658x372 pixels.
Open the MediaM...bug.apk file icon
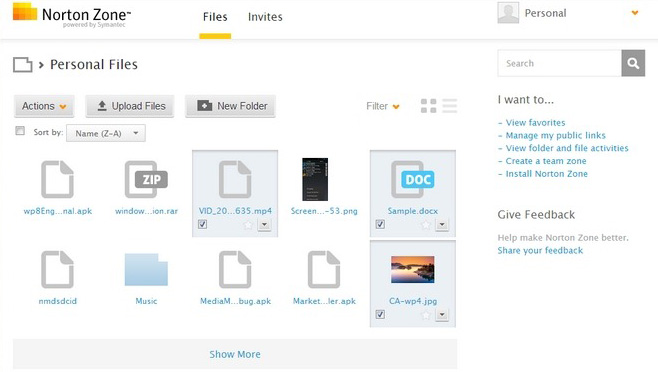coord(235,270)
